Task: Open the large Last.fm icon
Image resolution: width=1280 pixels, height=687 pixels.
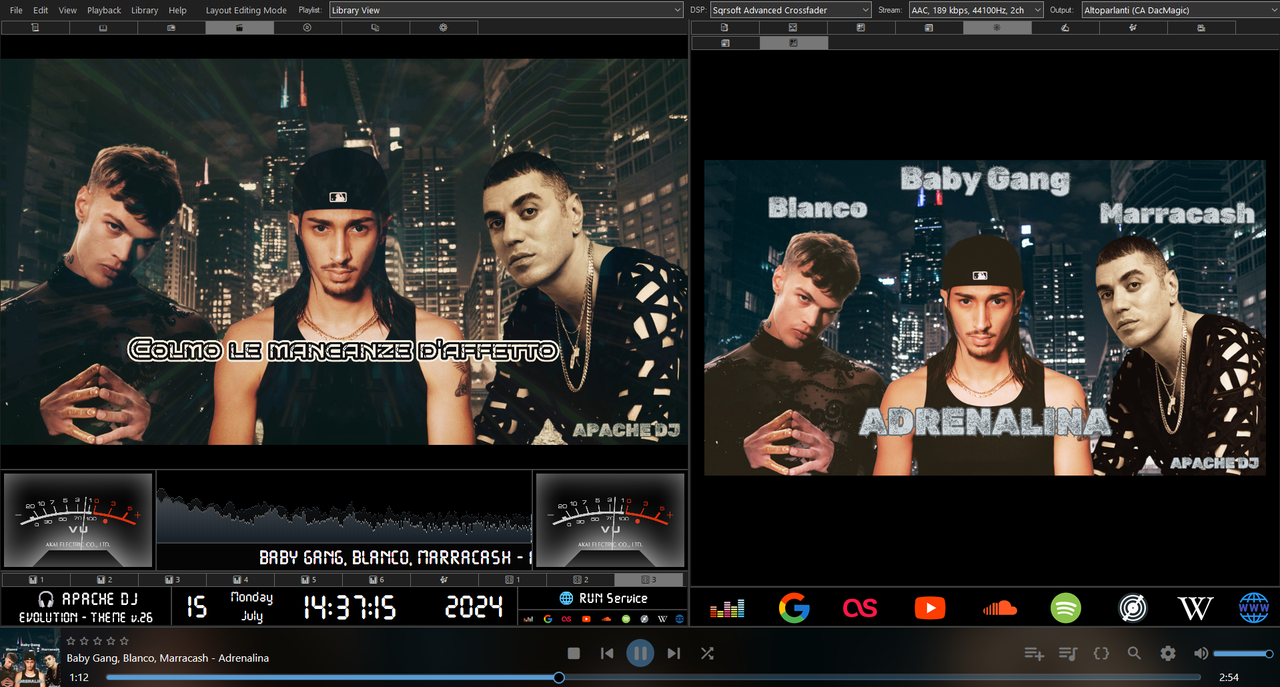Action: (x=860, y=607)
